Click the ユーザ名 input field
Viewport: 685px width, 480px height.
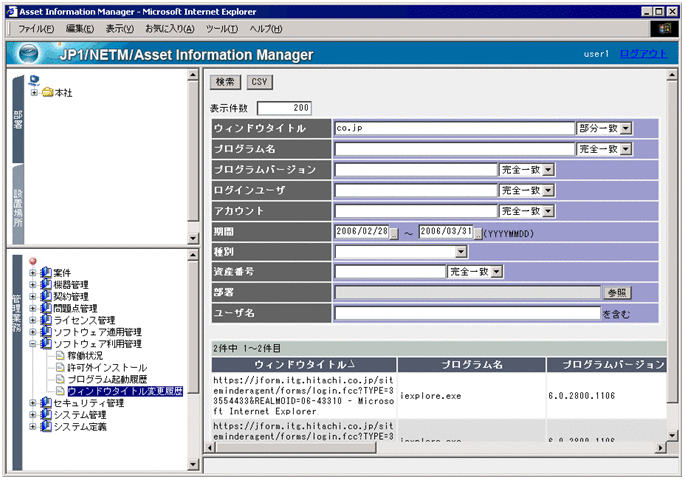(x=466, y=313)
